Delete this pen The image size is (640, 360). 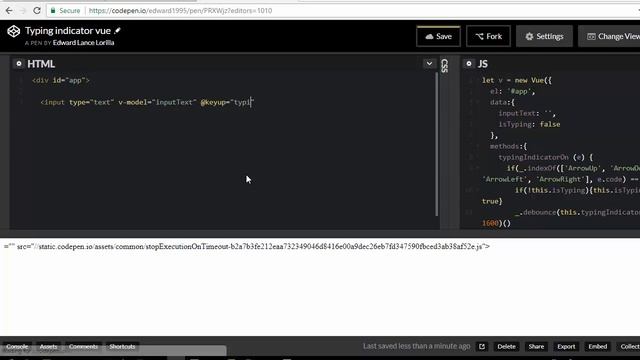(506, 347)
